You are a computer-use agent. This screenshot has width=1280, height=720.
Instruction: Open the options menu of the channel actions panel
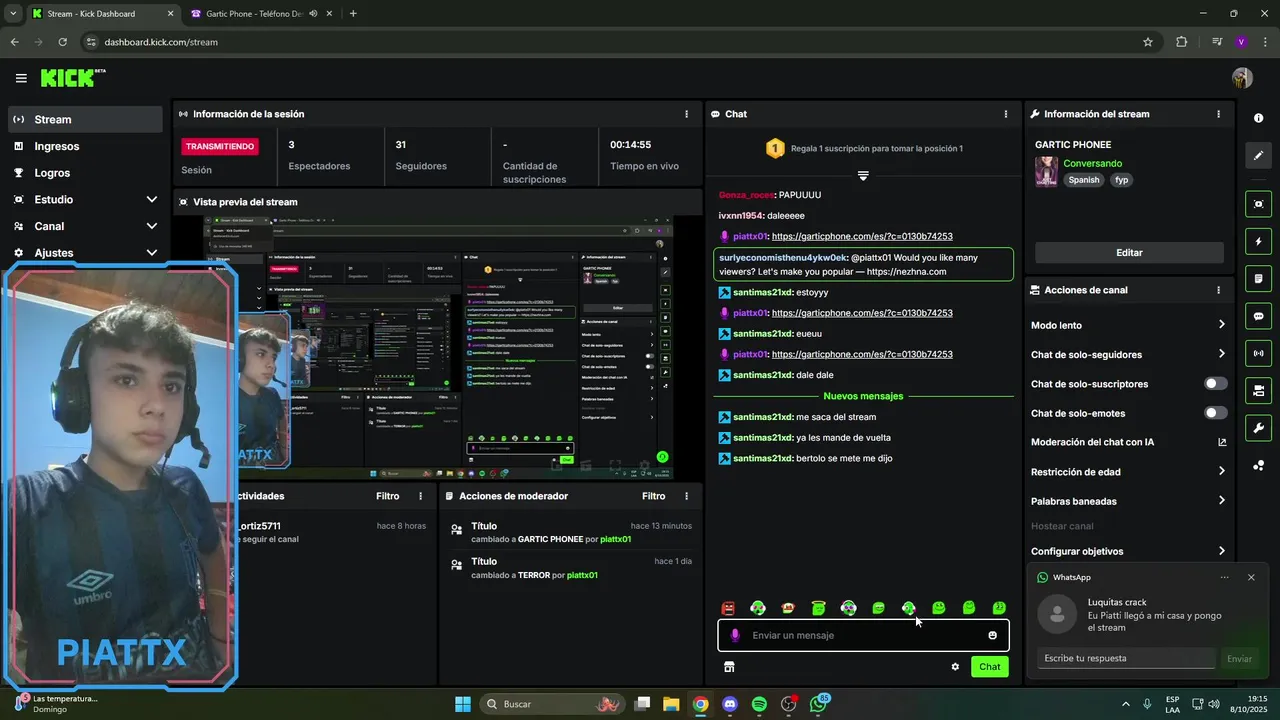pos(1218,290)
